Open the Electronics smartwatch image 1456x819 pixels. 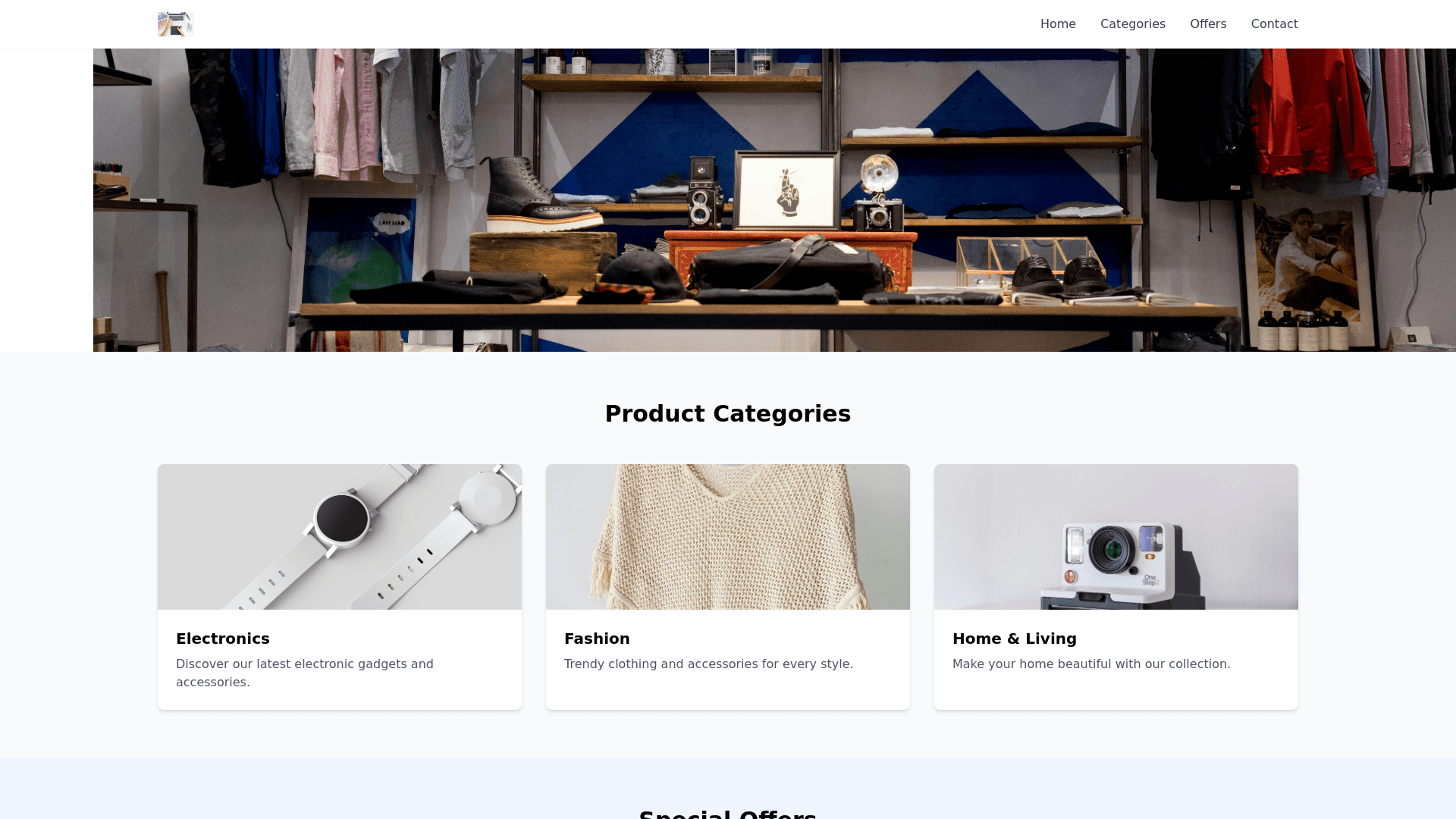340,537
